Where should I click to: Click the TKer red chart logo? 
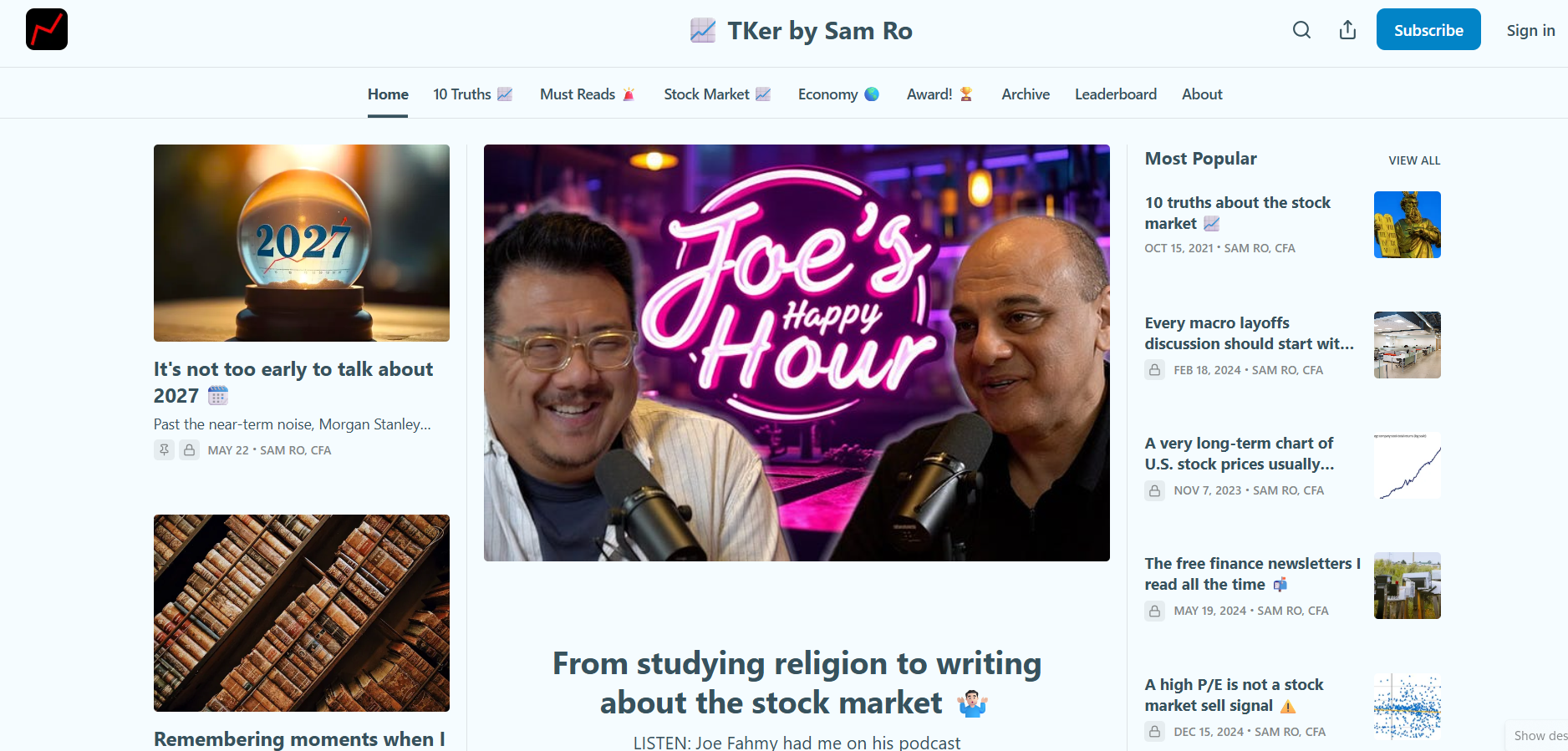pyautogui.click(x=47, y=29)
